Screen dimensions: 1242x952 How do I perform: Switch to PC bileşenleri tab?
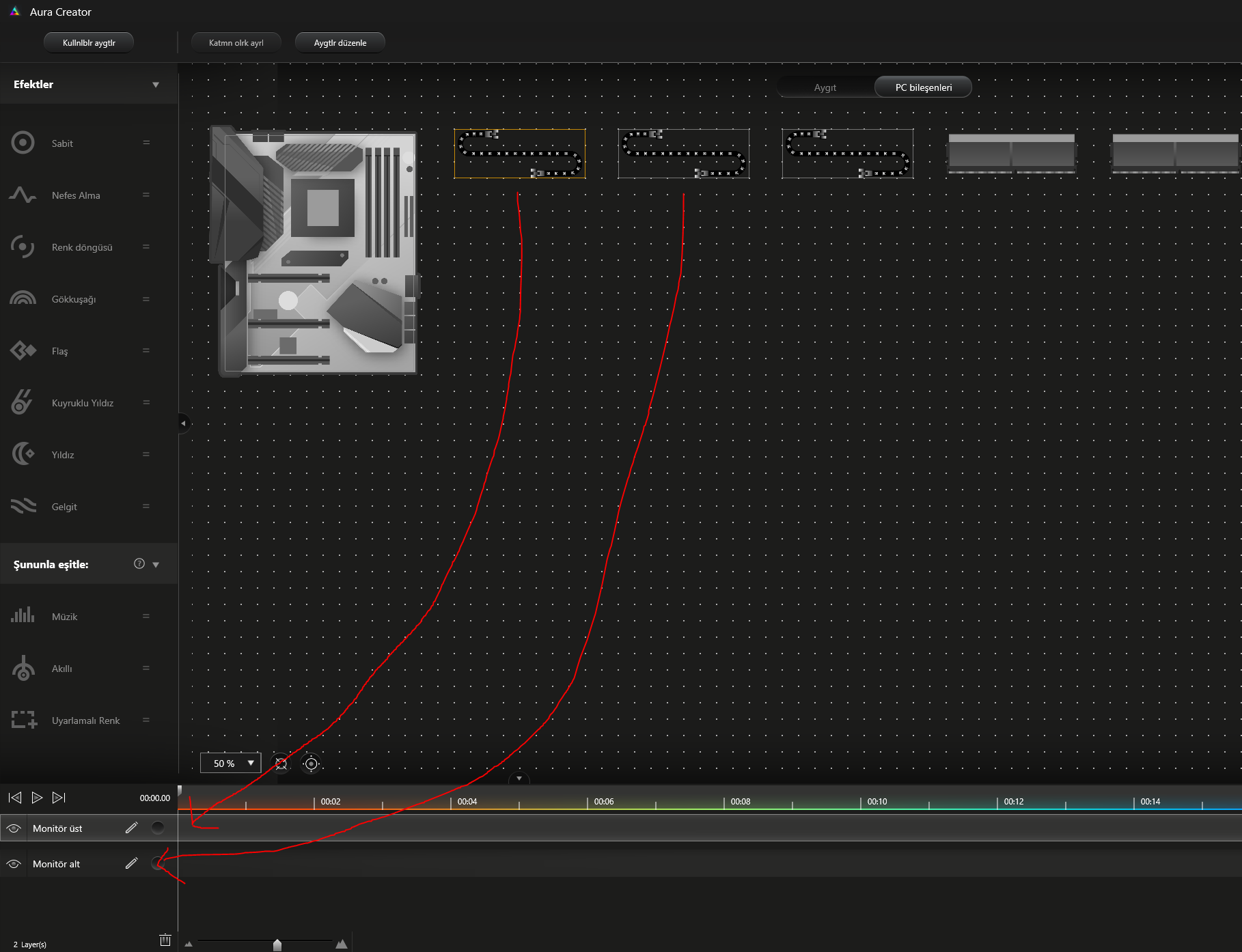tap(923, 87)
